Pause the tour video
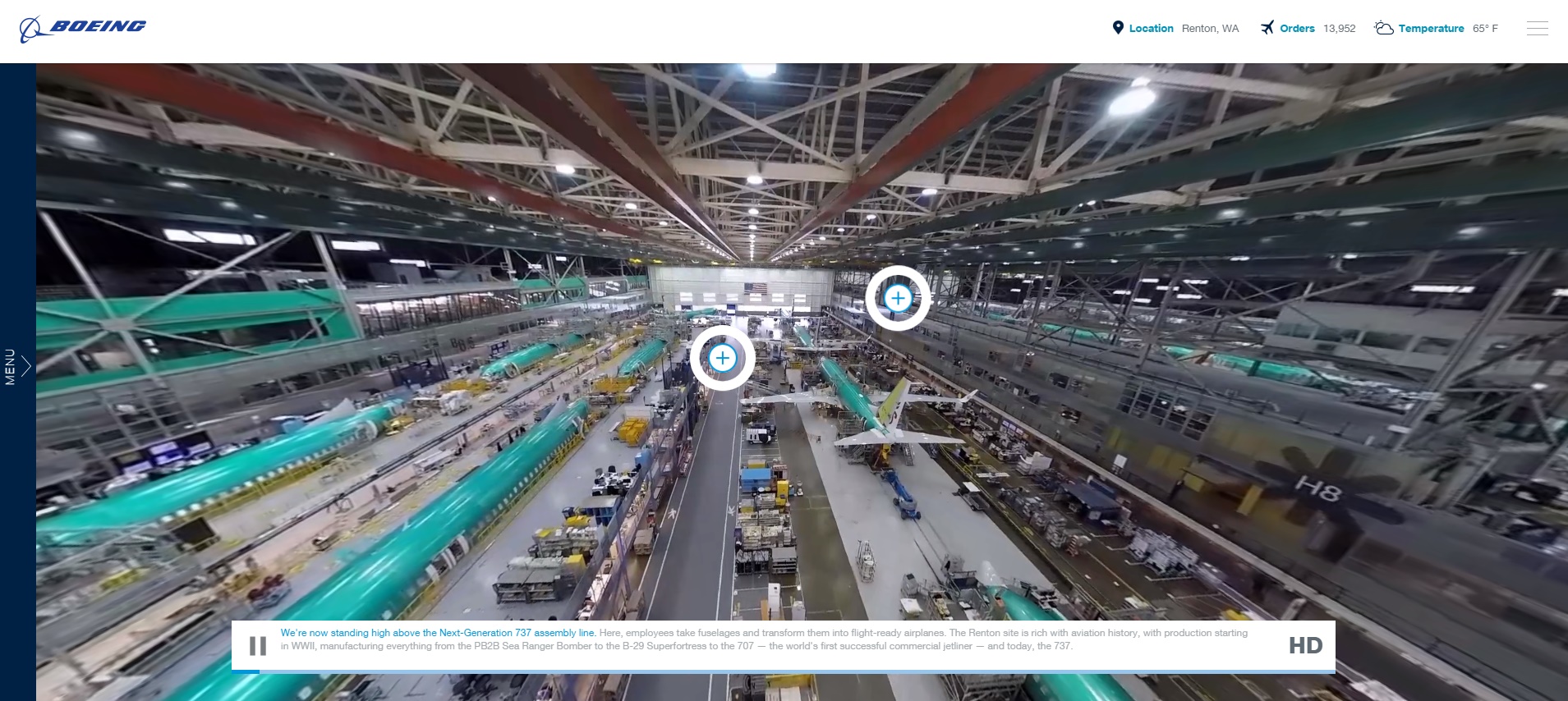The image size is (1568, 701). point(258,646)
